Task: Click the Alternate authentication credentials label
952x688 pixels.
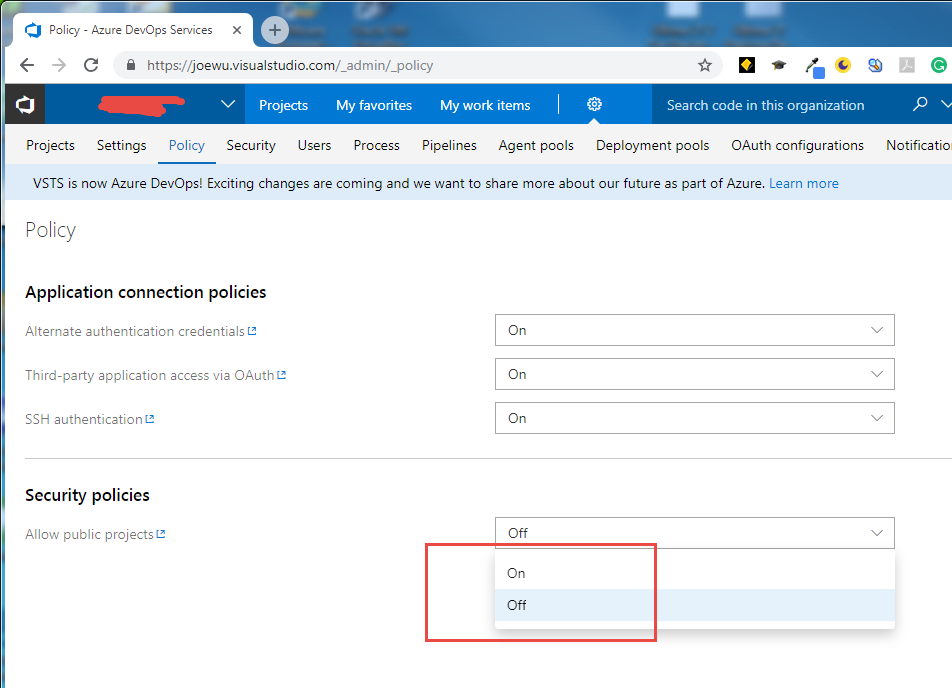Action: (x=135, y=331)
